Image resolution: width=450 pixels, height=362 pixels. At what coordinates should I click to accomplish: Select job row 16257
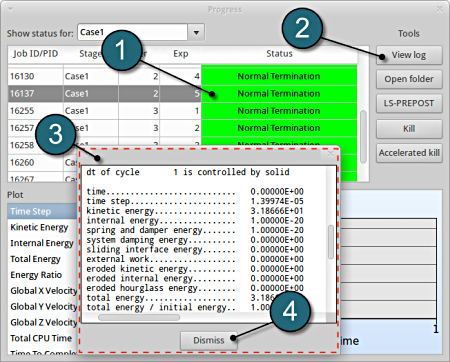[182, 128]
